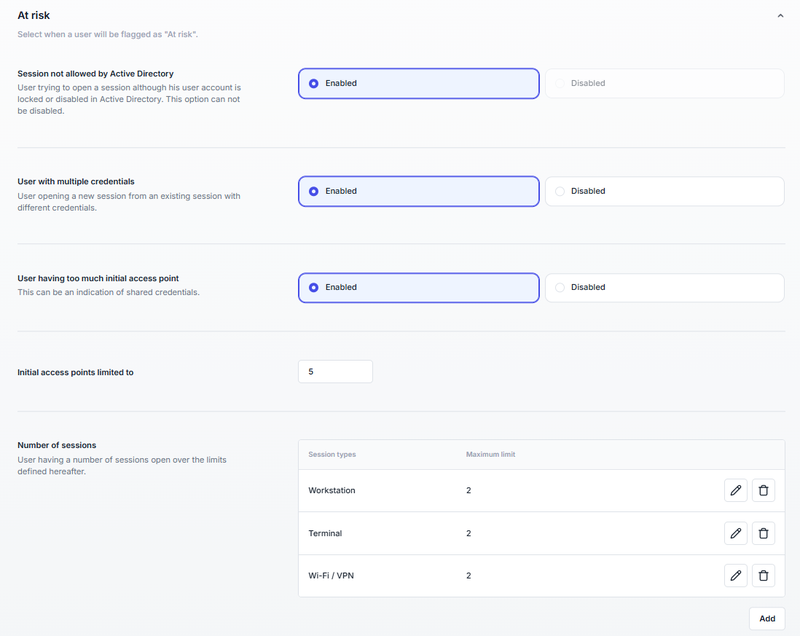Viewport: 800px width, 636px height.
Task: Delete the Wi-Fi / VPN session row
Action: pyautogui.click(x=763, y=576)
